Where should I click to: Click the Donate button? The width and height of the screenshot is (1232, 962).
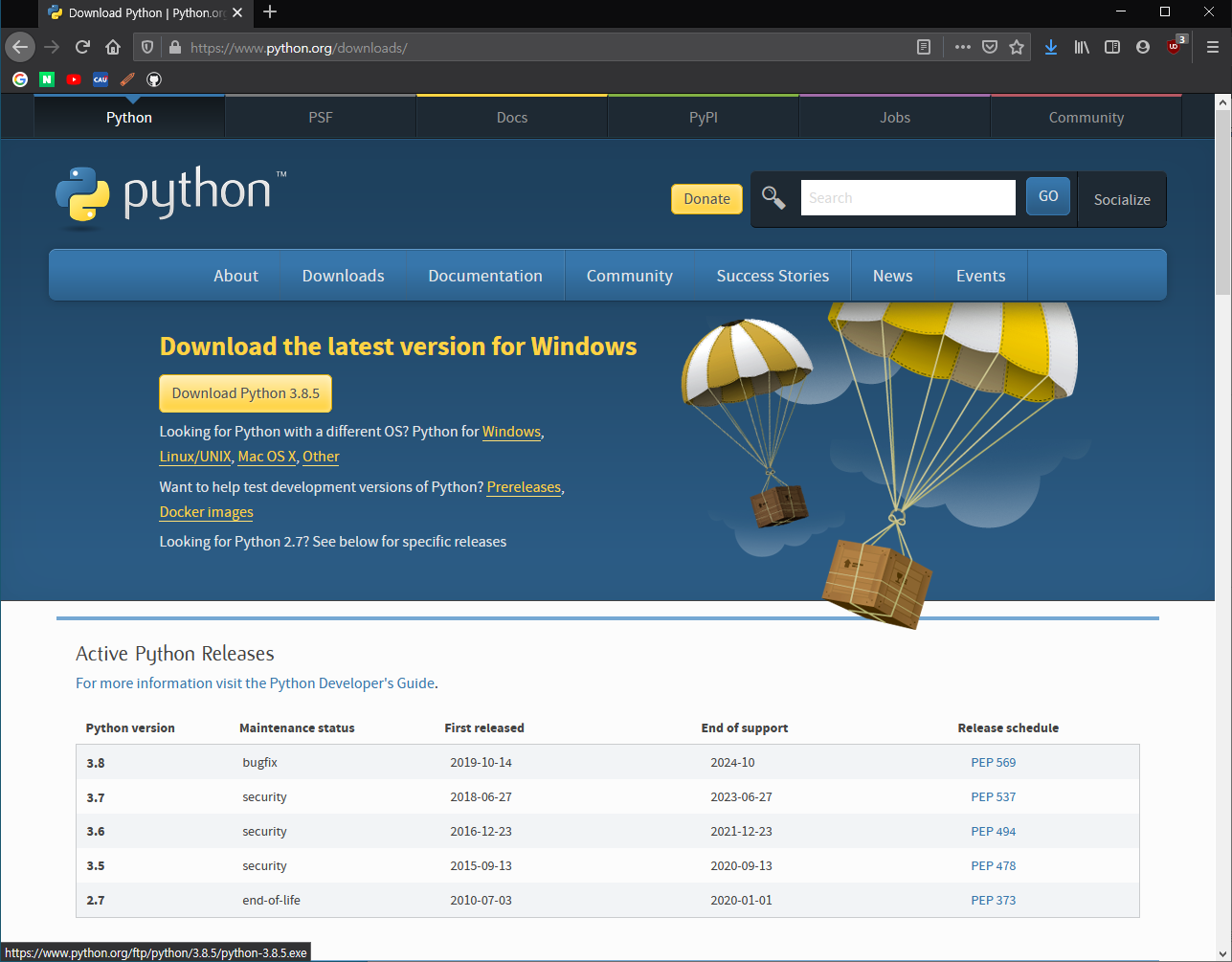706,199
